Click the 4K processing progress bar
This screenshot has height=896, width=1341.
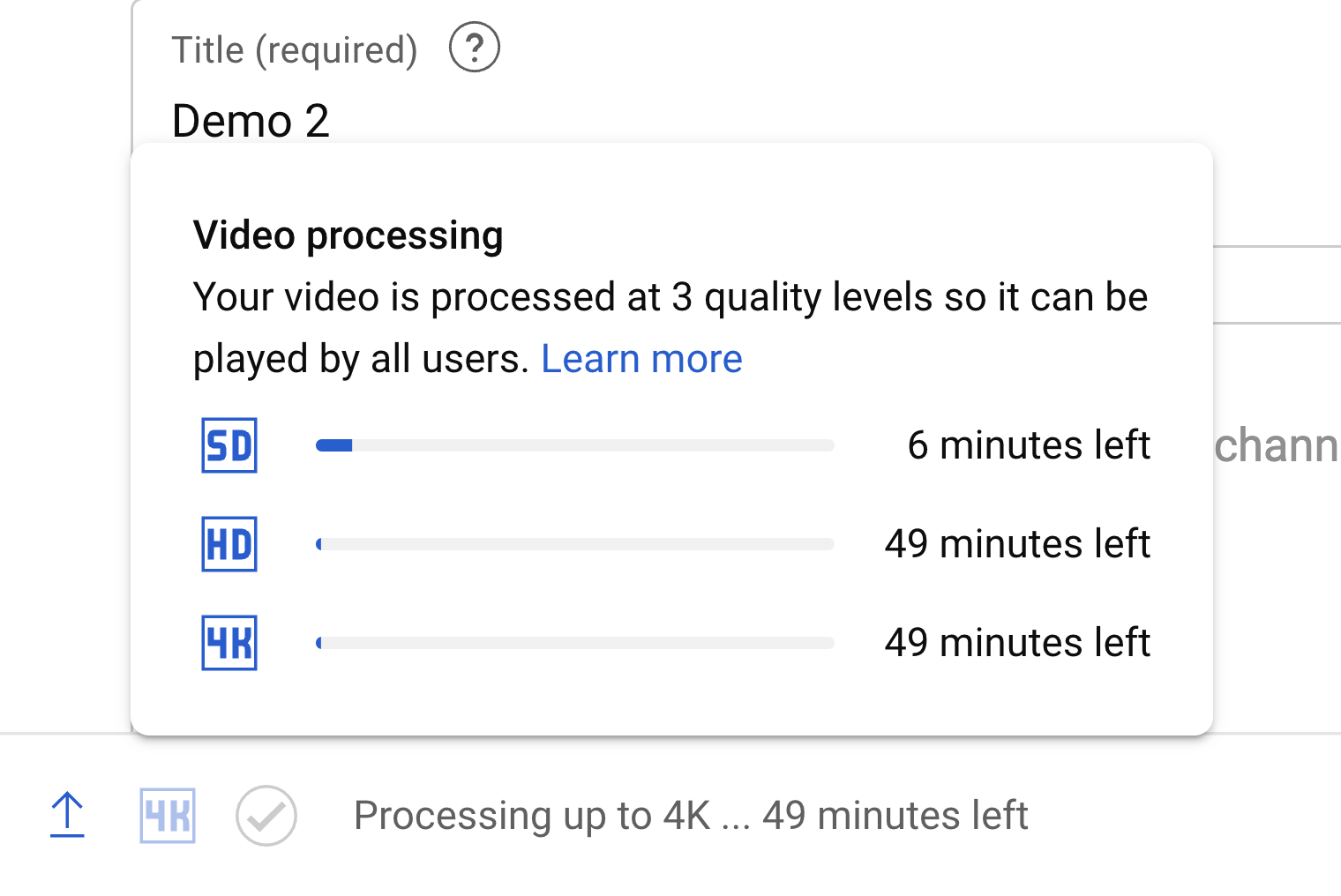click(574, 643)
